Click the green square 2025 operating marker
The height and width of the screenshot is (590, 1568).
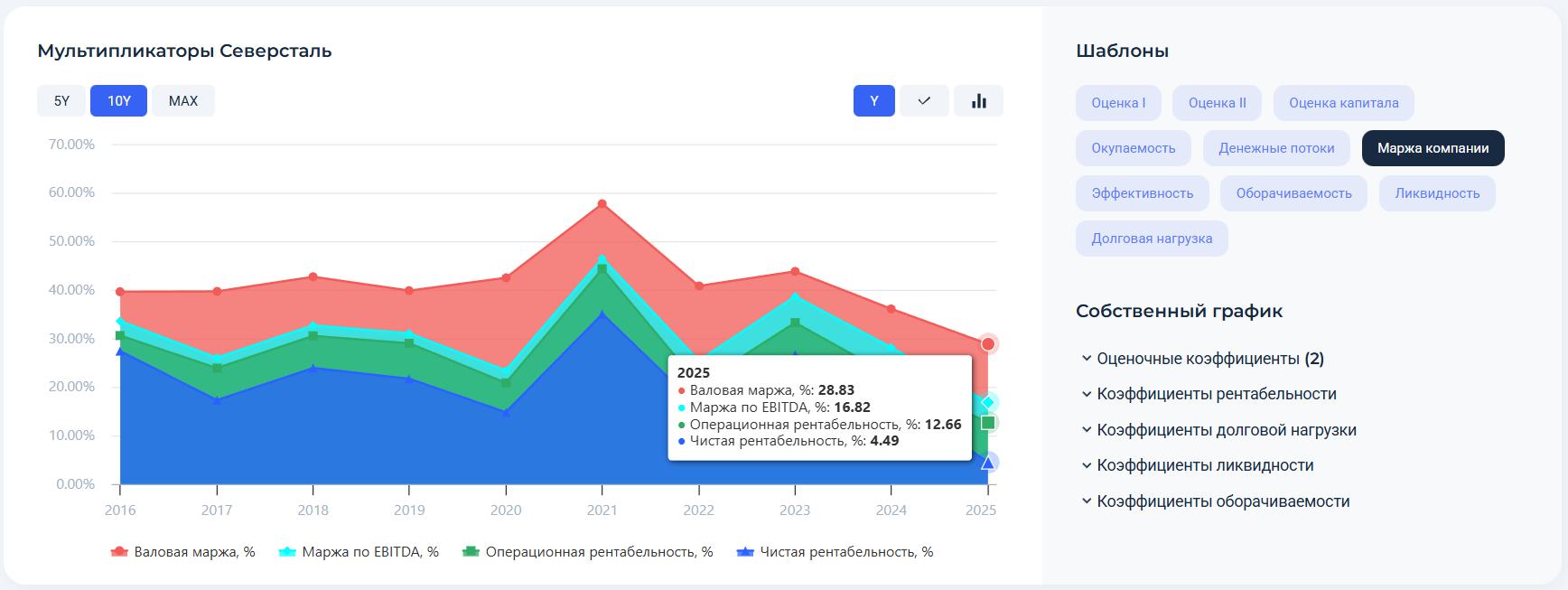point(988,423)
